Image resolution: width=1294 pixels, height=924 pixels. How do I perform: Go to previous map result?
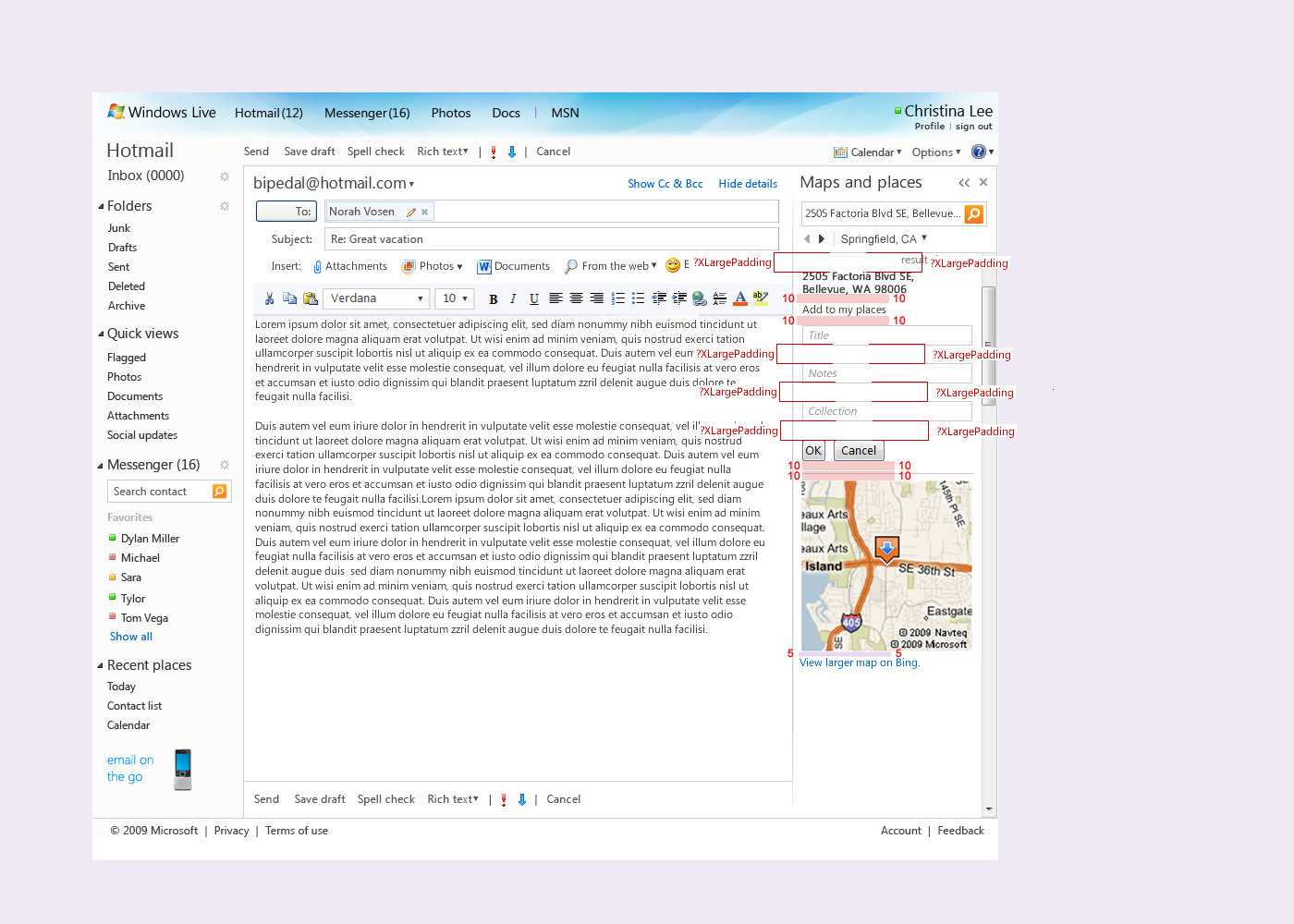pyautogui.click(x=807, y=238)
